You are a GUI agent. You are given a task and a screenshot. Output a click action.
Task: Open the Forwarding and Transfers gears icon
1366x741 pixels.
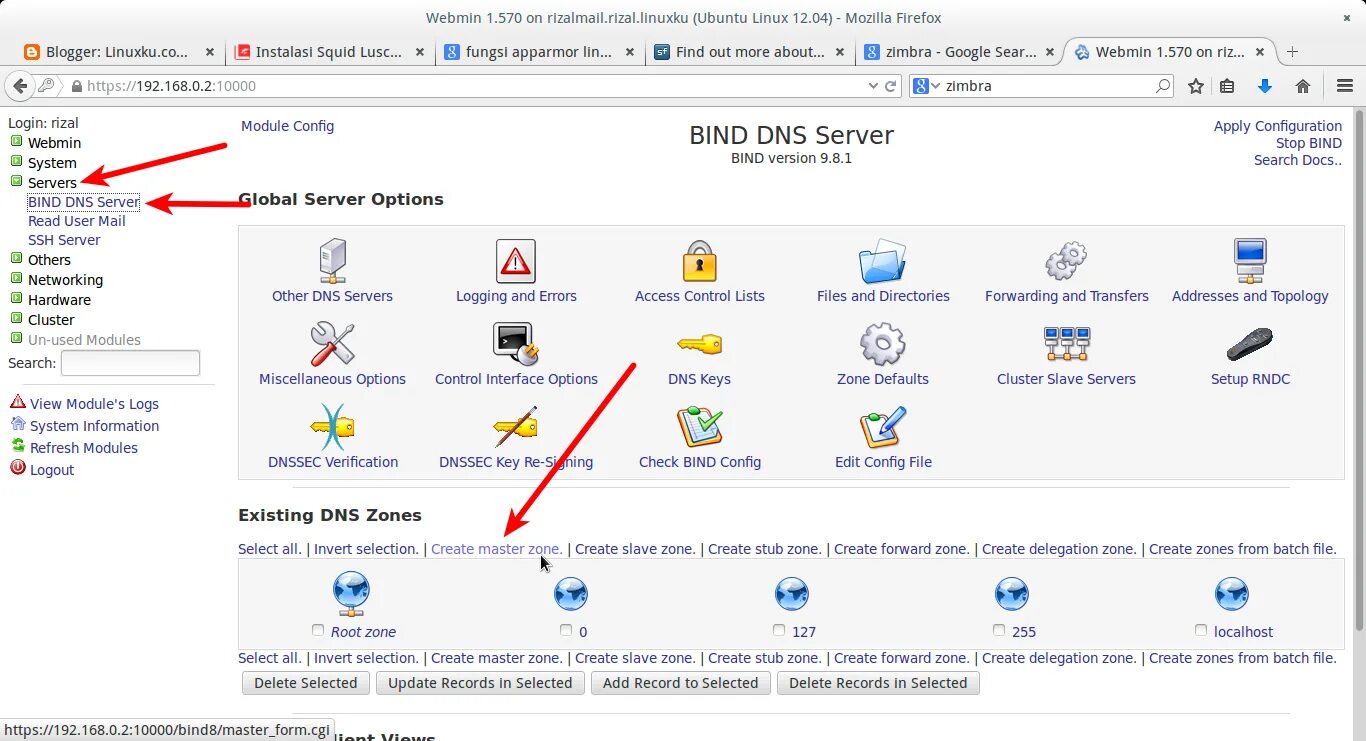coord(1066,261)
